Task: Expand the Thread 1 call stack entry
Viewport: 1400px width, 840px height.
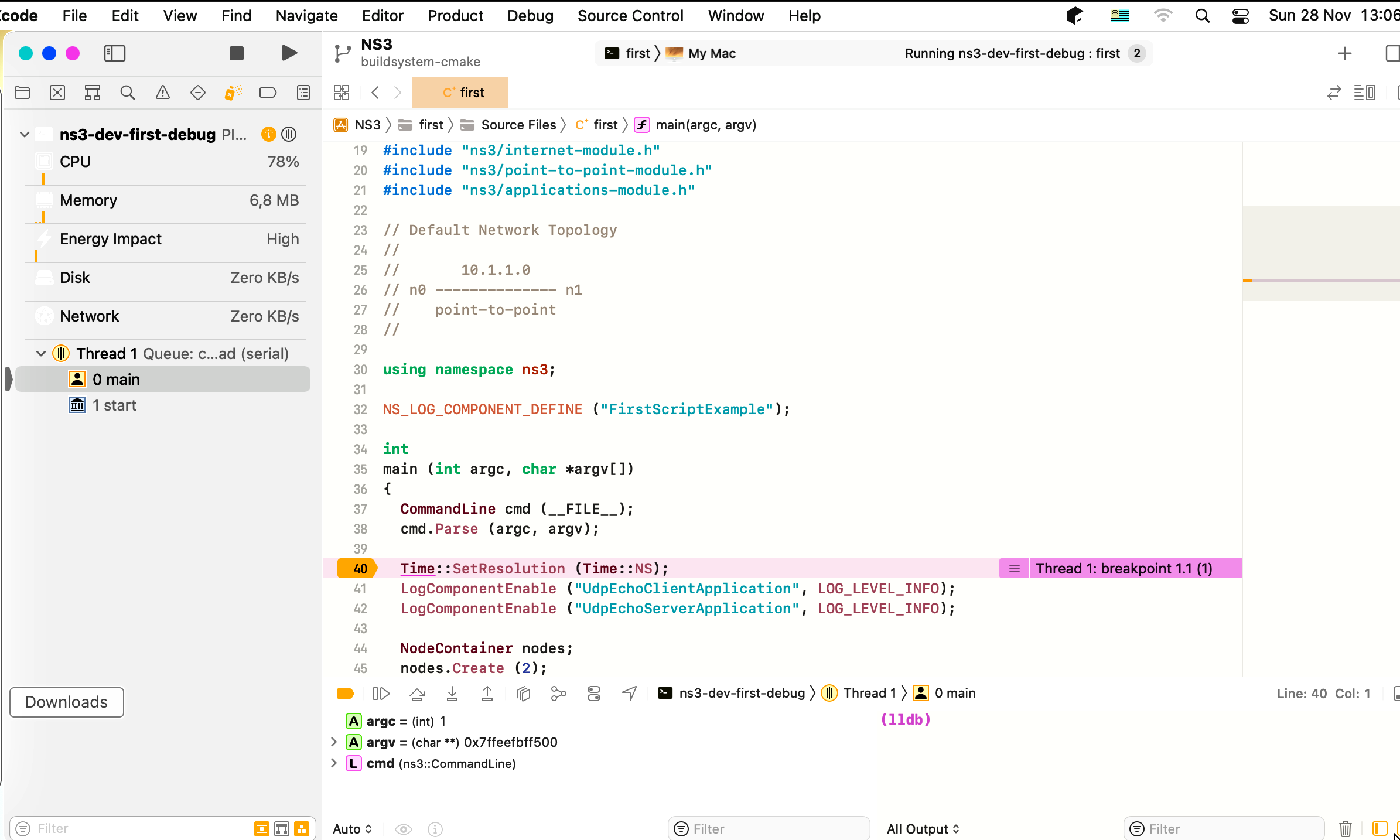Action: pos(40,354)
